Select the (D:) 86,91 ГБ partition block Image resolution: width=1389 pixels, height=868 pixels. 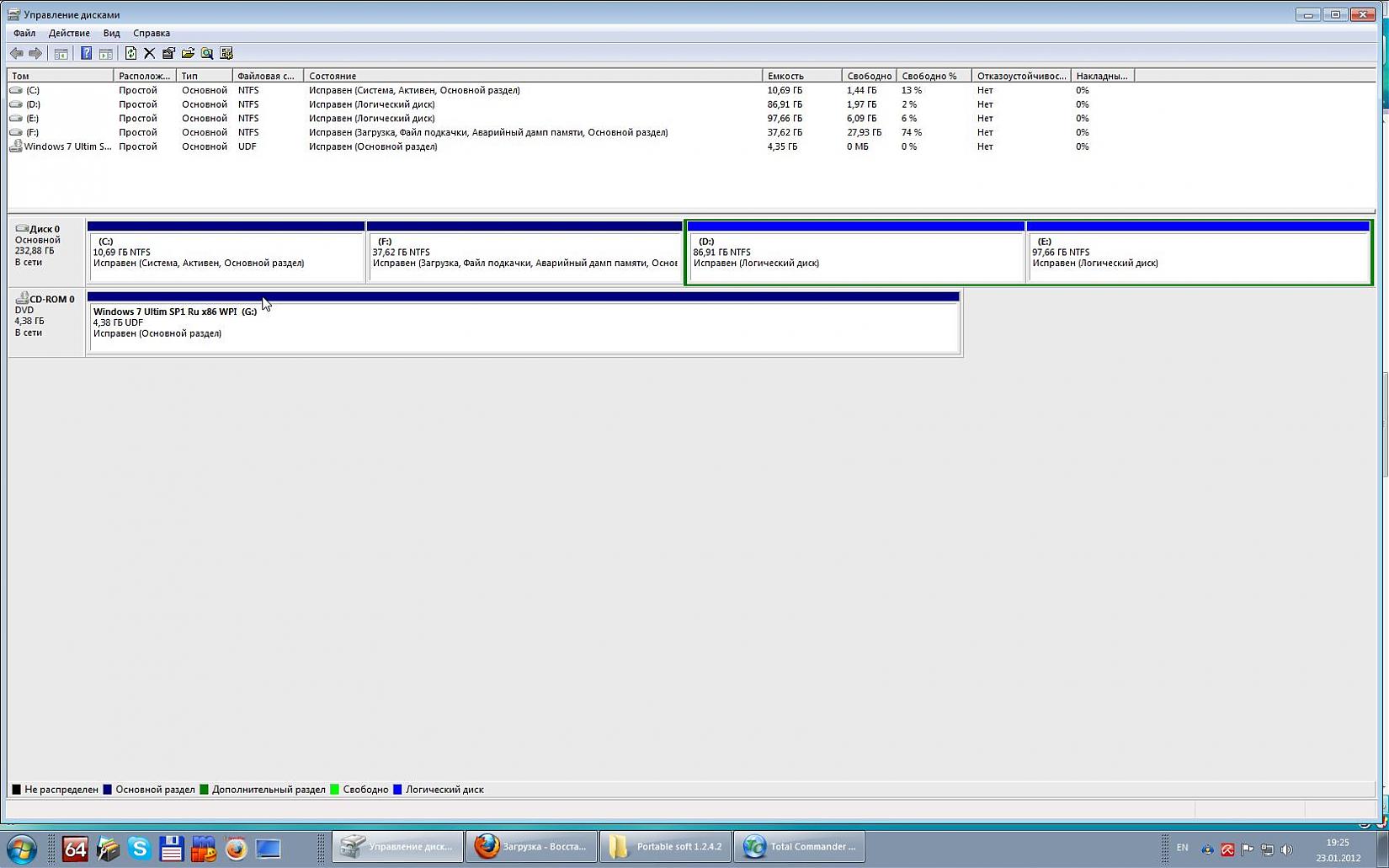pyautogui.click(x=856, y=253)
